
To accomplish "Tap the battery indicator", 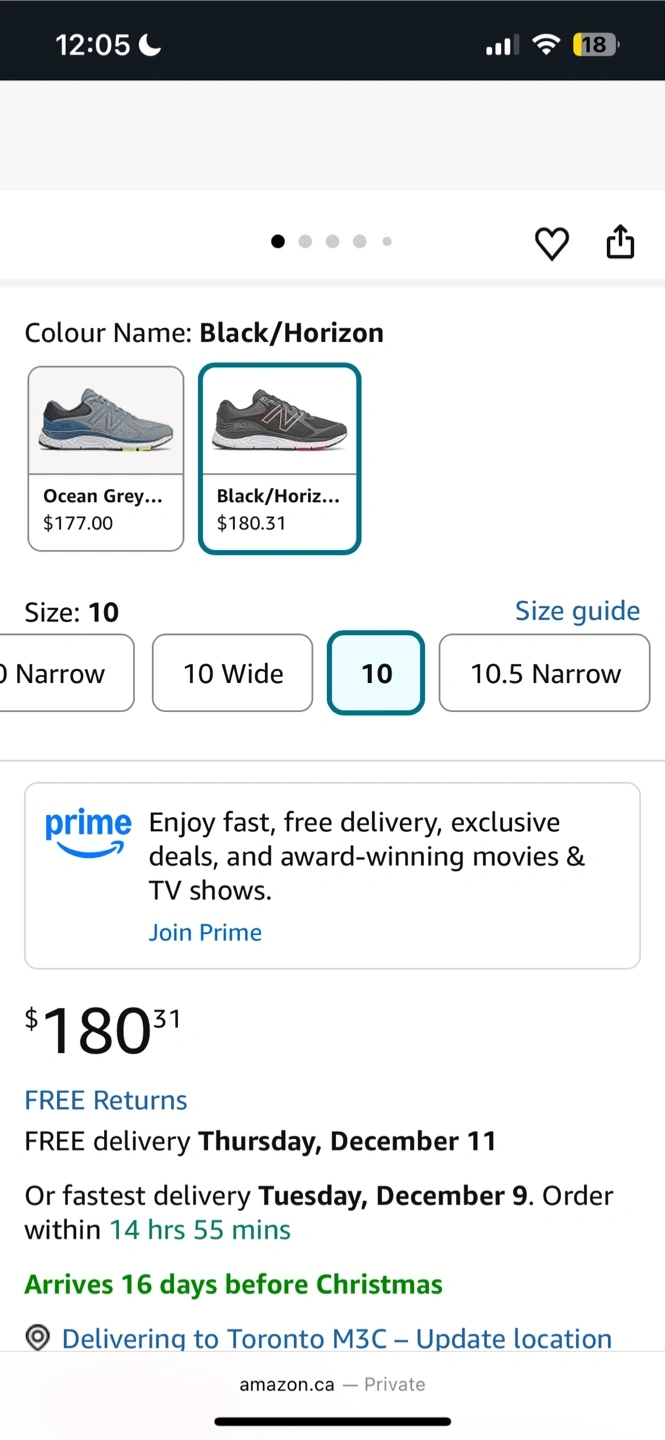I will point(595,44).
